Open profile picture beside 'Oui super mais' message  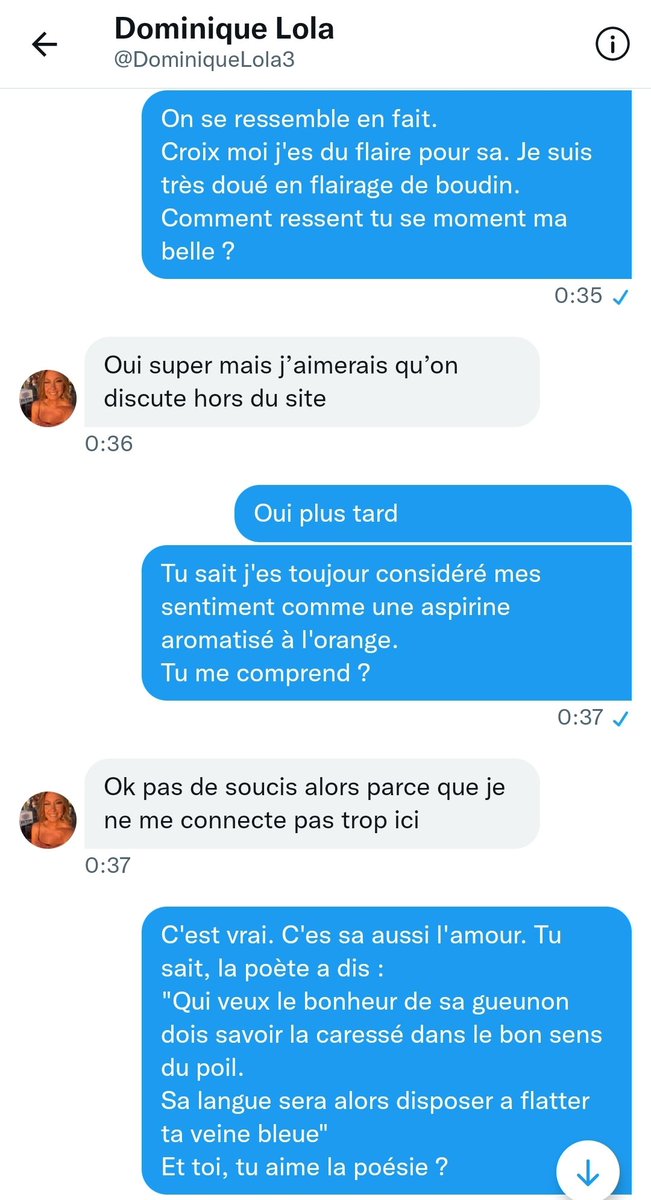coord(48,397)
